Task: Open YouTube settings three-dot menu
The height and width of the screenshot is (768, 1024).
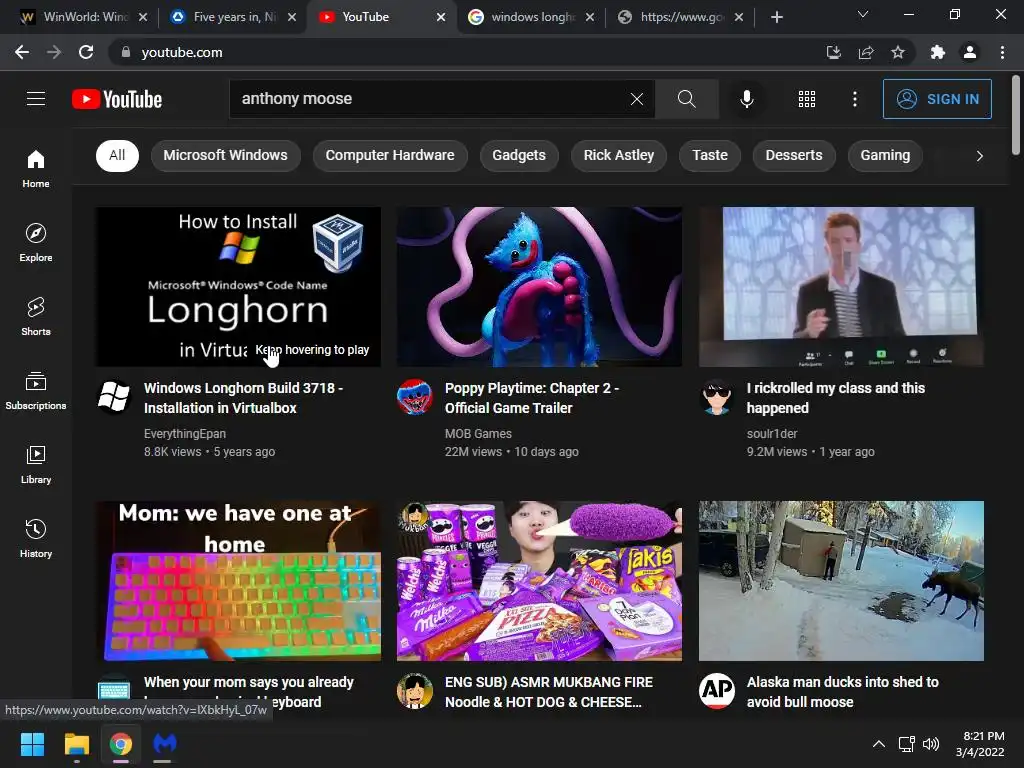Action: [x=854, y=99]
